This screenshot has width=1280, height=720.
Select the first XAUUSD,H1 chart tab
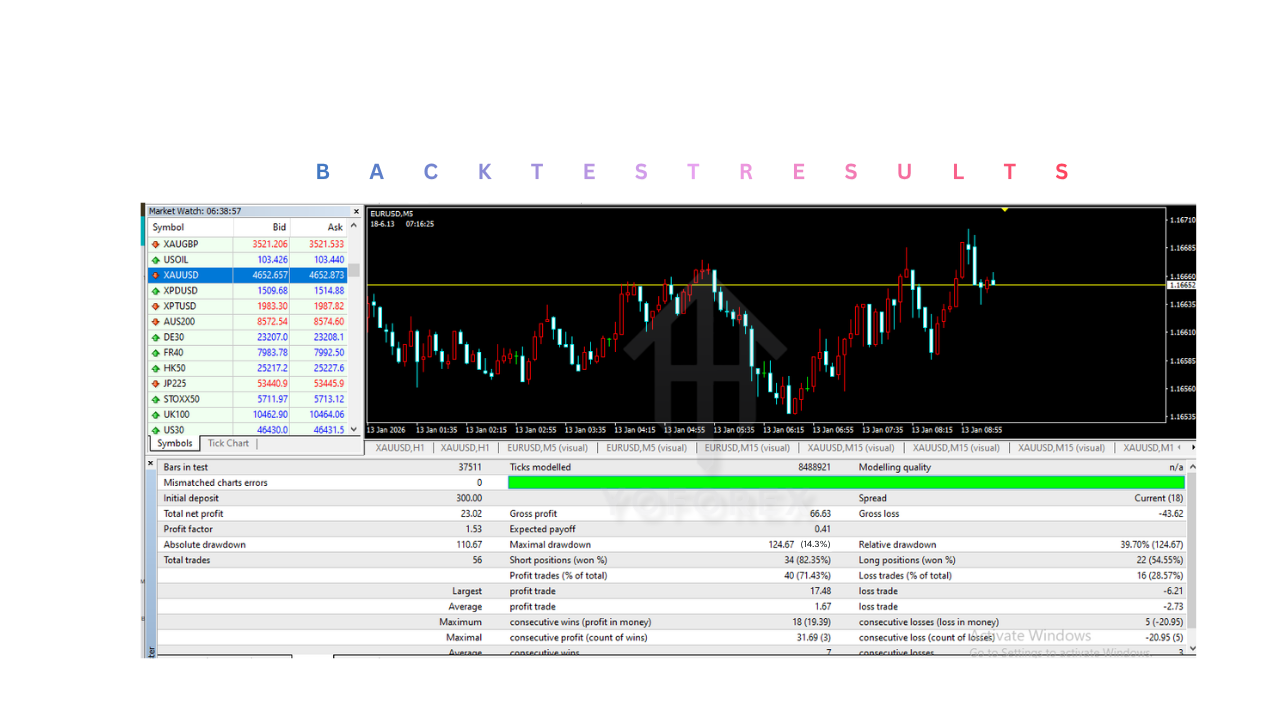[x=399, y=448]
